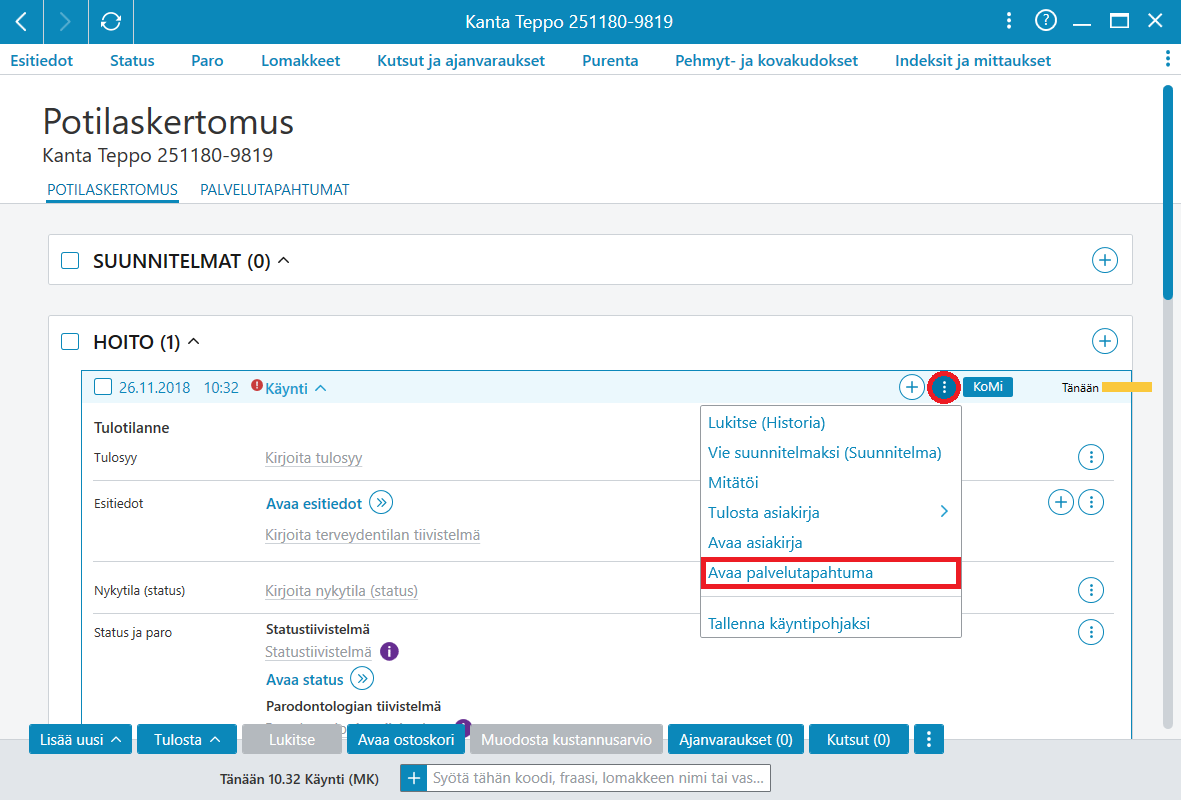Tick the SUUNNITELMAT checkbox
The width and height of the screenshot is (1181, 800).
pyautogui.click(x=70, y=261)
